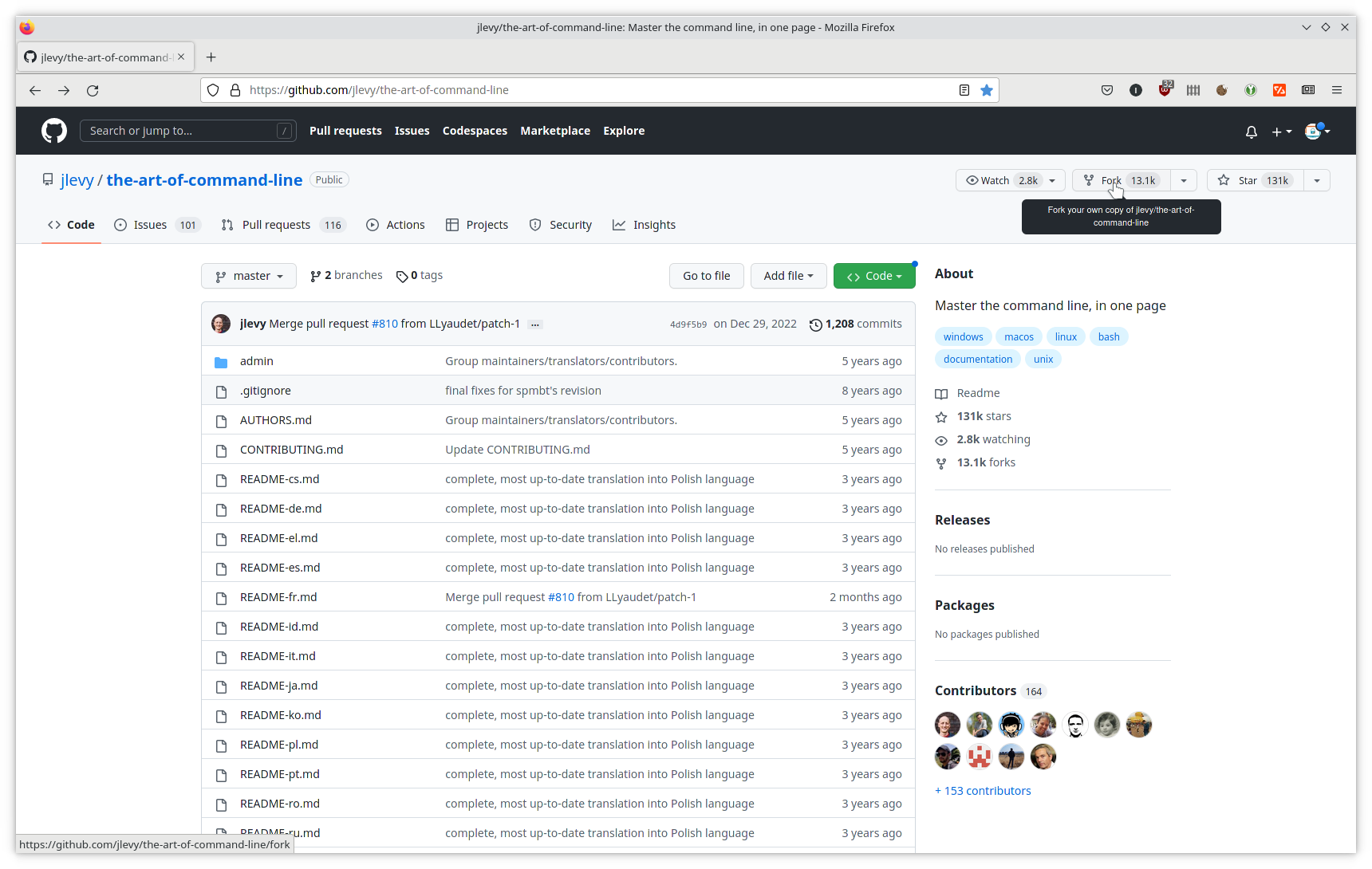The image size is (1372, 869).
Task: Toggle Firefox reader view icon
Action: (x=964, y=90)
